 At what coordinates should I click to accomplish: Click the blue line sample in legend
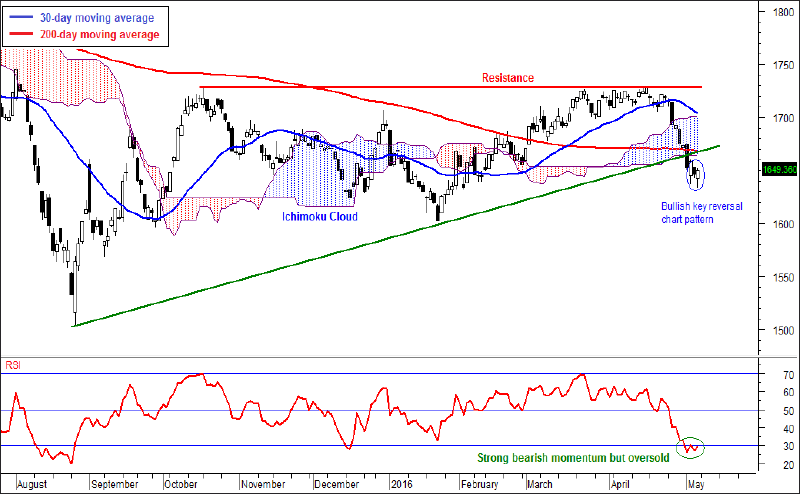coord(21,18)
